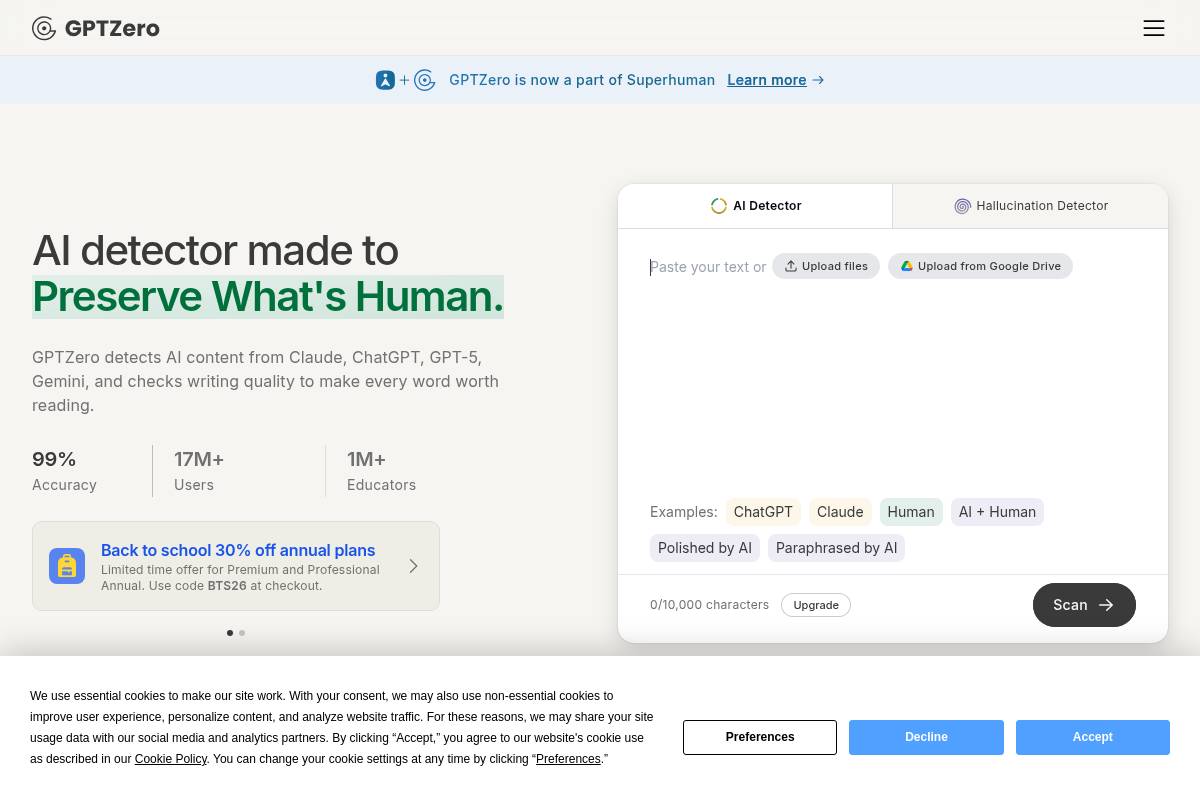
Task: Click the arrow icon next to Learn more
Action: 818,80
